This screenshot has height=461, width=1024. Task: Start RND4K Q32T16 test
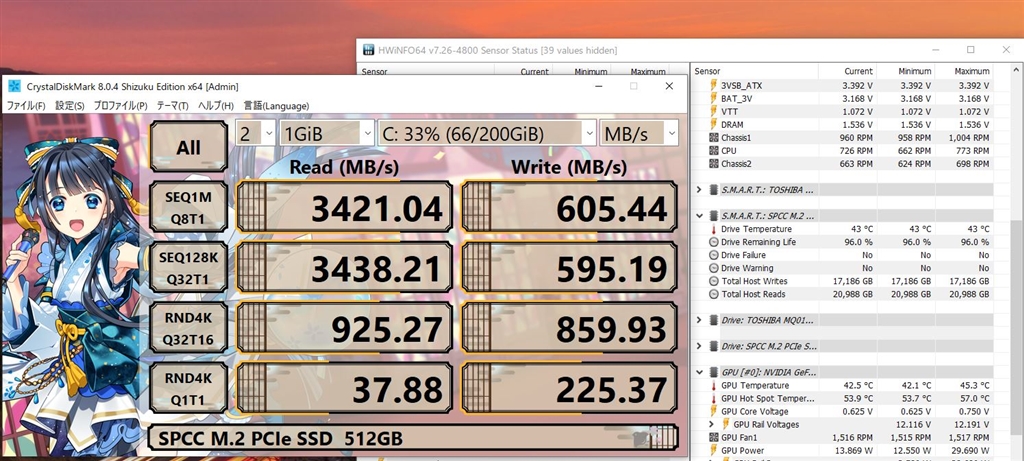(x=188, y=328)
